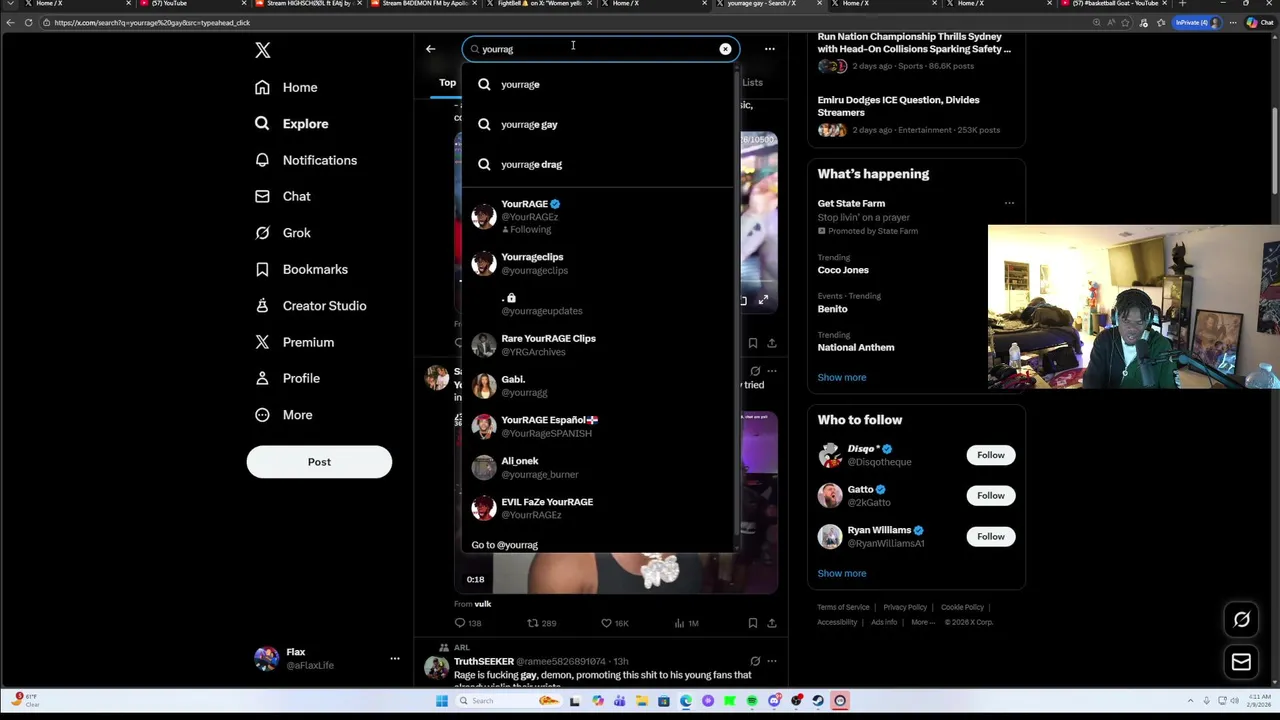Image resolution: width=1280 pixels, height=720 pixels.
Task: Open account menu dots beside Flax
Action: click(395, 658)
